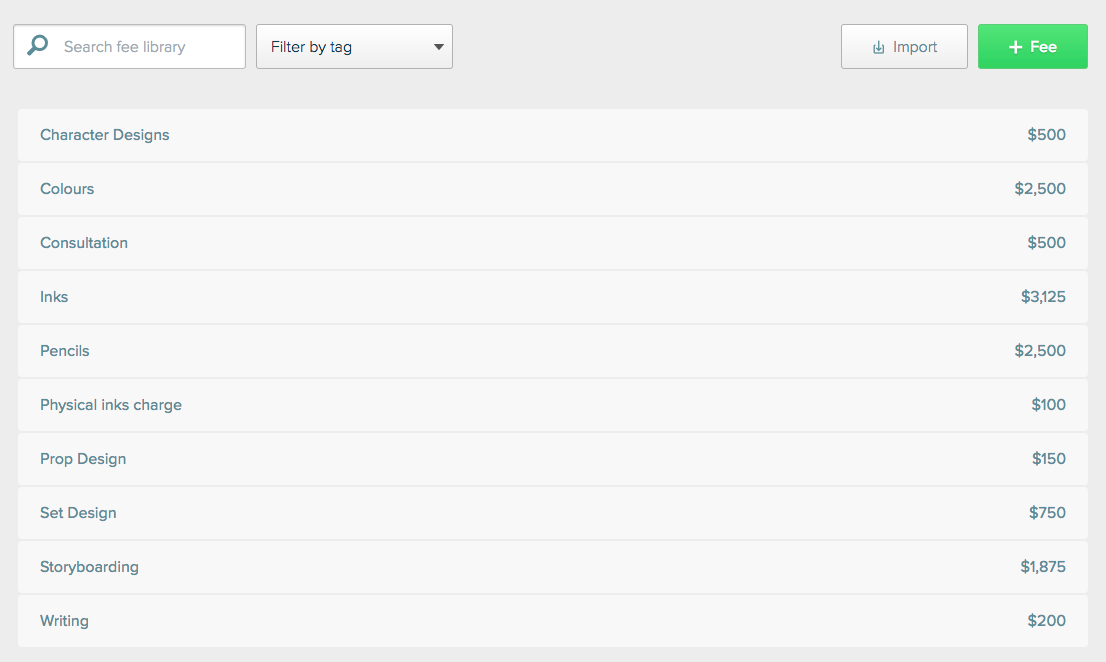Click the plus icon on Fee button
This screenshot has height=662, width=1106.
[x=1015, y=47]
